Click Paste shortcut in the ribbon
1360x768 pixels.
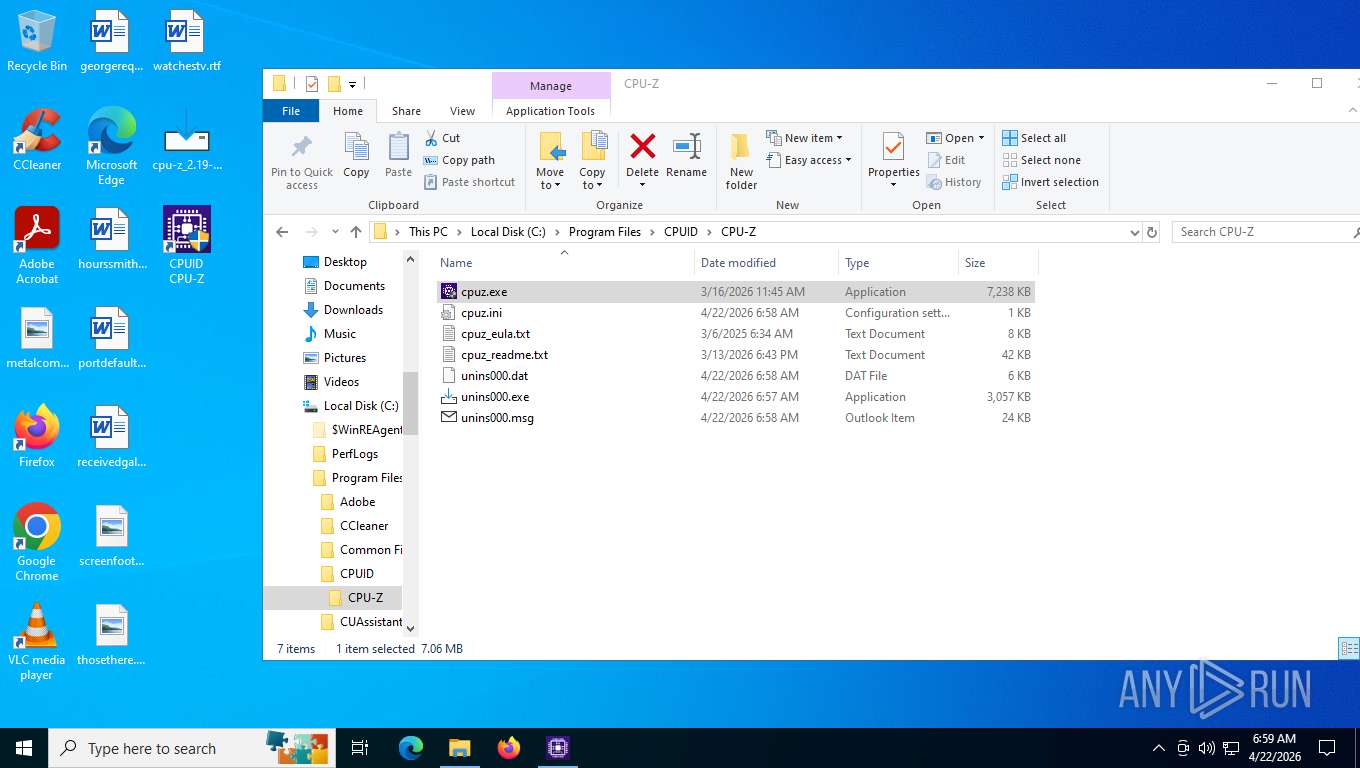pyautogui.click(x=469, y=182)
